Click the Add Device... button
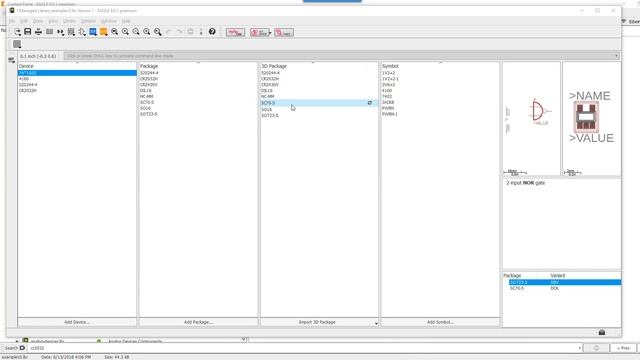 [77, 322]
